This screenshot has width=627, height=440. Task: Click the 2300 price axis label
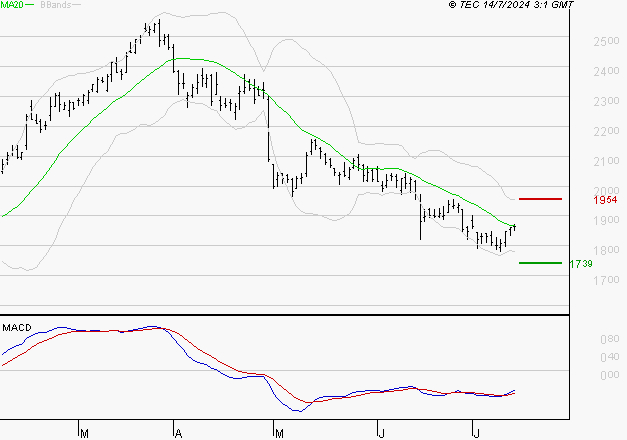(x=606, y=101)
